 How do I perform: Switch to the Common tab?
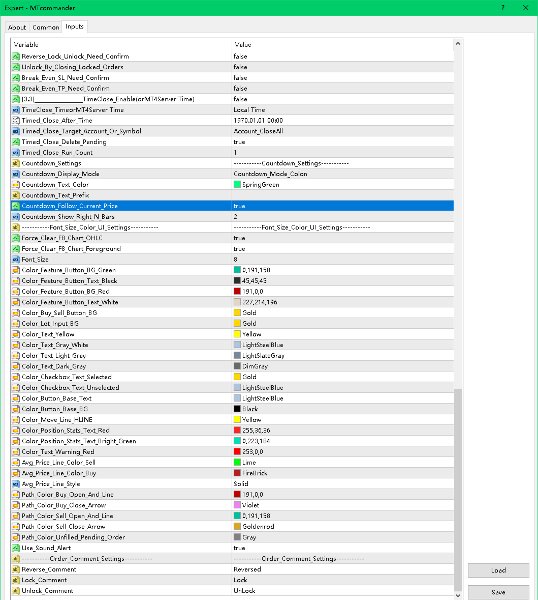pos(46,27)
